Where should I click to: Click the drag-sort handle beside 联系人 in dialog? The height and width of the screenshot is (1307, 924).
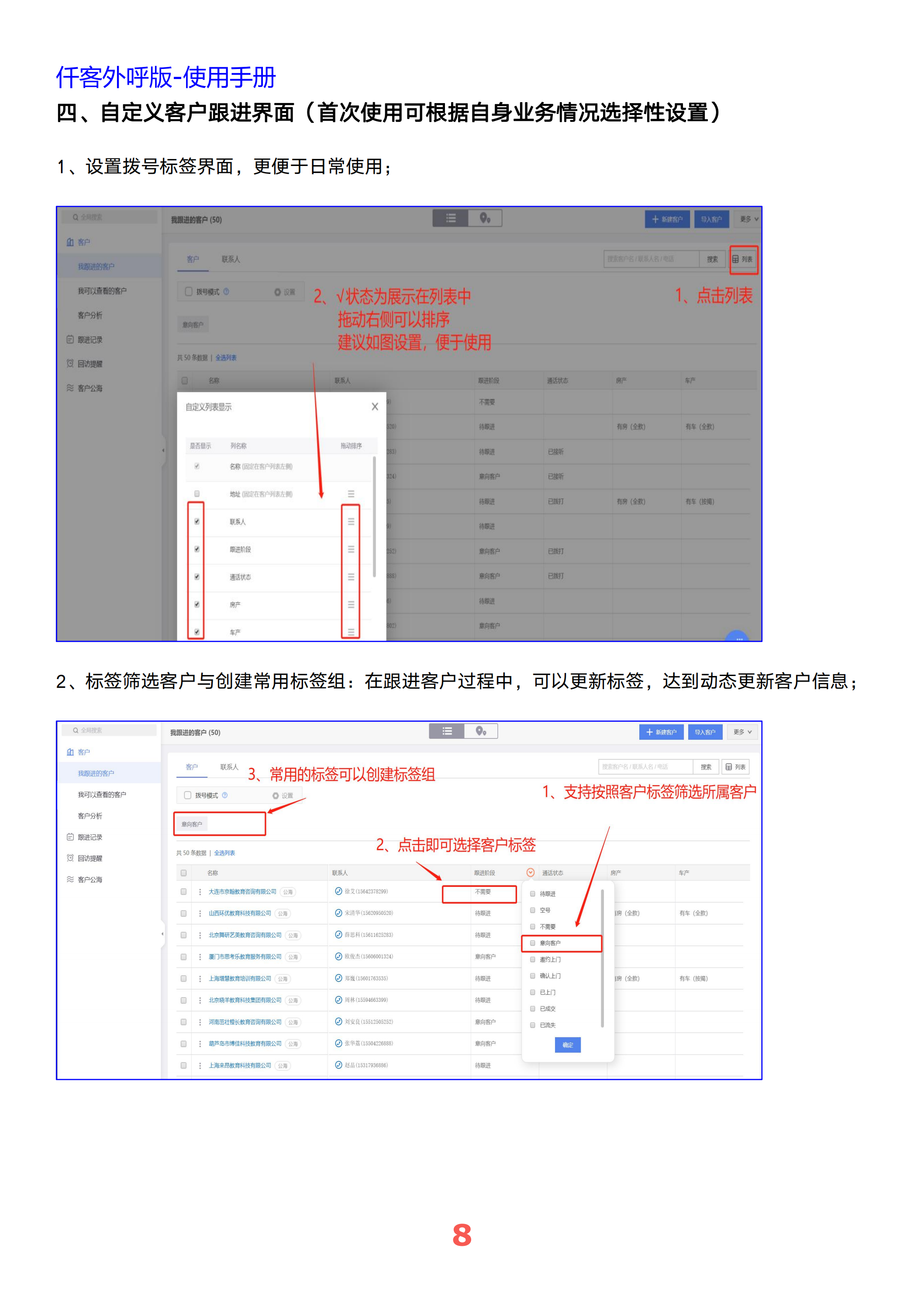click(x=351, y=521)
